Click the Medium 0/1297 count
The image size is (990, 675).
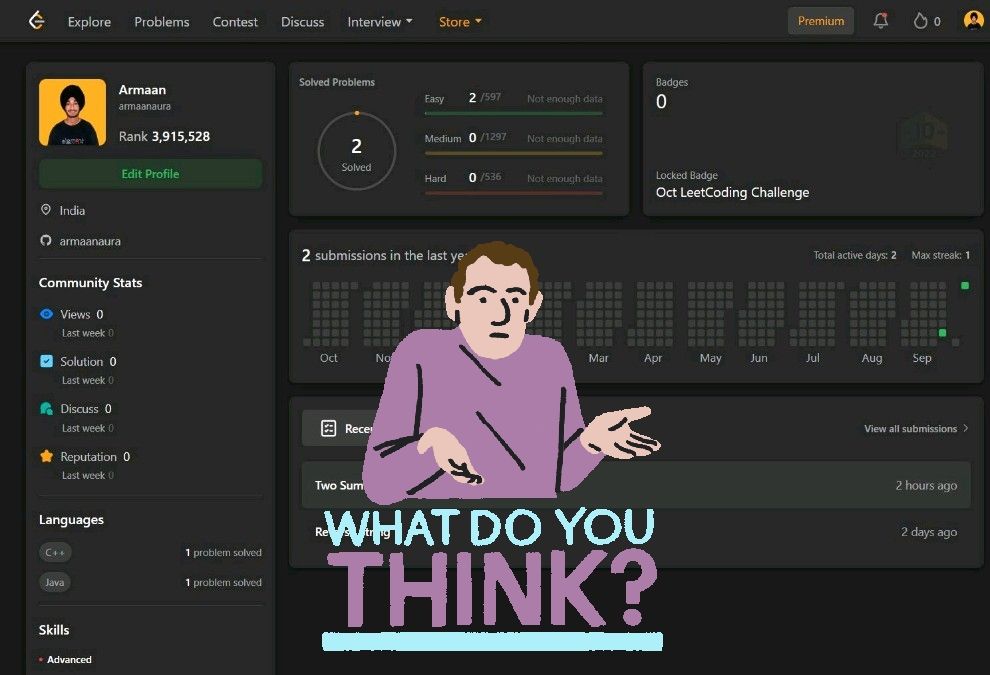pos(487,137)
